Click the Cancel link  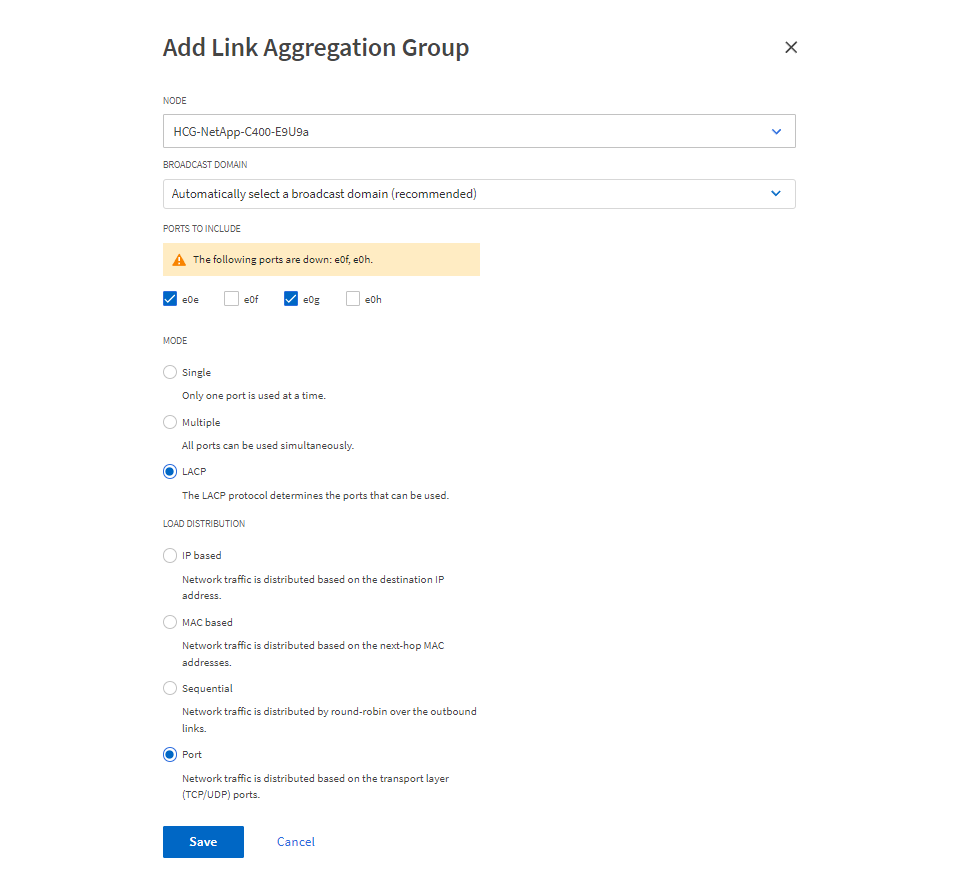tap(296, 842)
